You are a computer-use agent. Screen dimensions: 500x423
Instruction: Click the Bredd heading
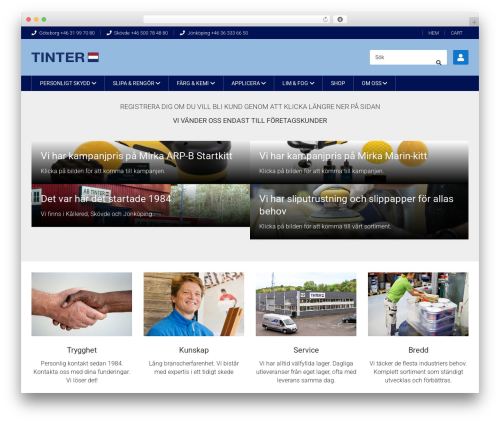pos(418,350)
